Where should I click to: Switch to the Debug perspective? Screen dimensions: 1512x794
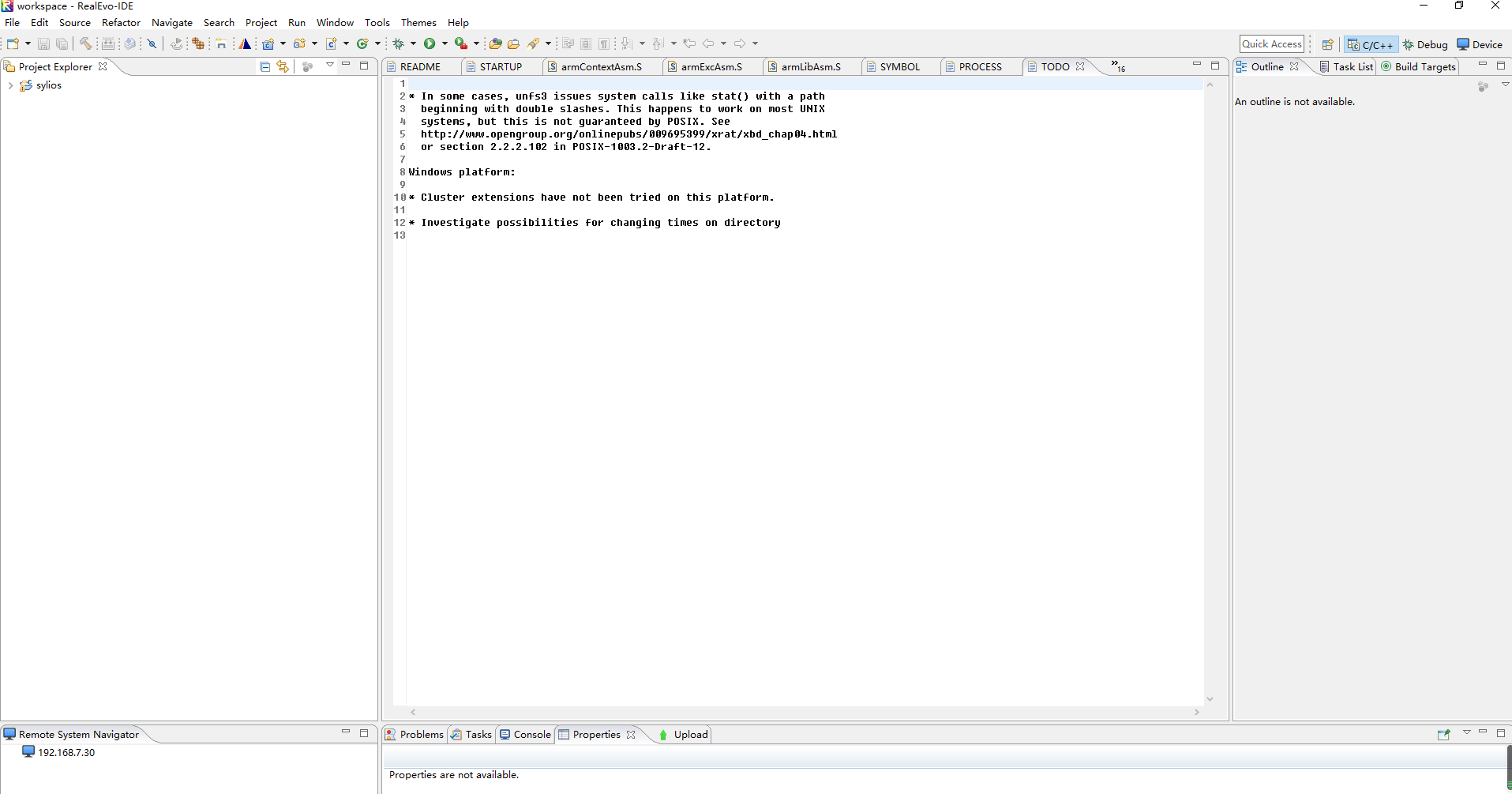pyautogui.click(x=1425, y=44)
